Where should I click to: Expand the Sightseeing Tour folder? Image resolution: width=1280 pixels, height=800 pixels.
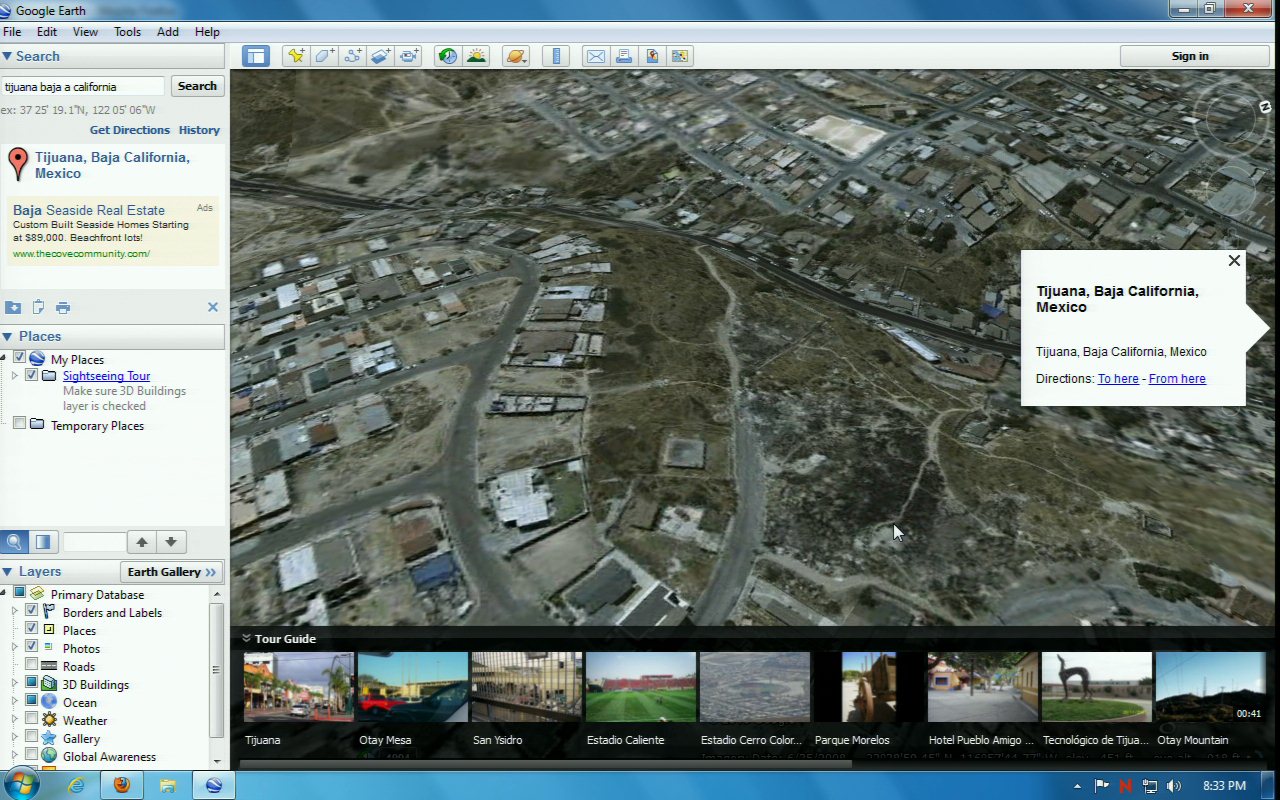click(x=15, y=376)
